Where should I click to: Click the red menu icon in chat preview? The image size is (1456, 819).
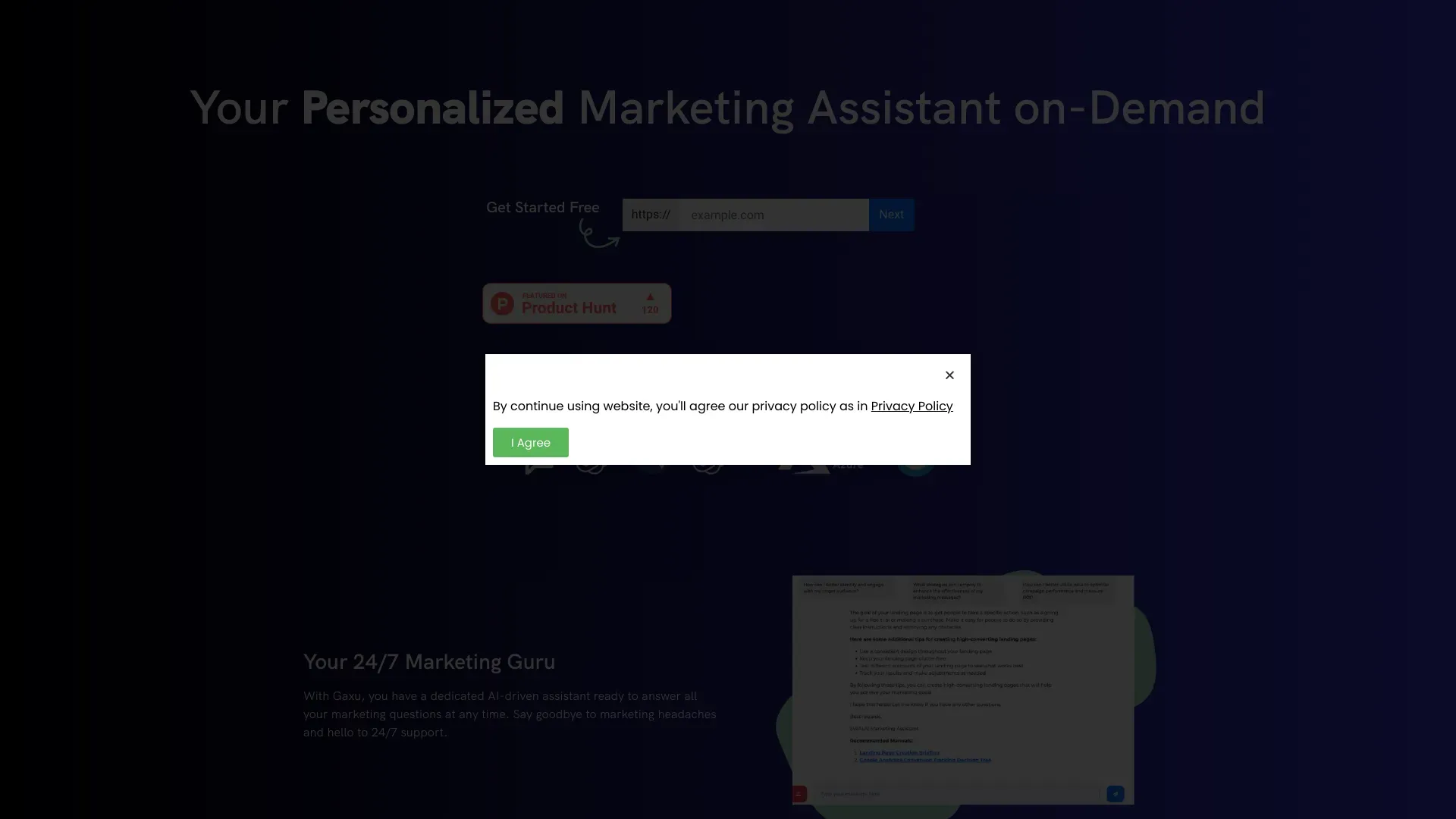pyautogui.click(x=799, y=794)
